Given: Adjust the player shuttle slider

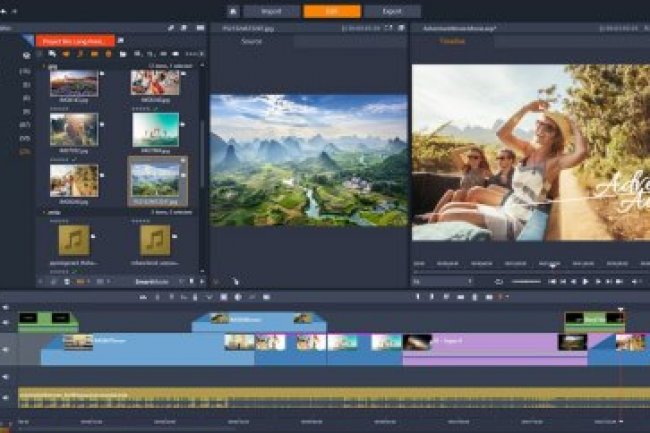Looking at the screenshot, I should (526, 282).
